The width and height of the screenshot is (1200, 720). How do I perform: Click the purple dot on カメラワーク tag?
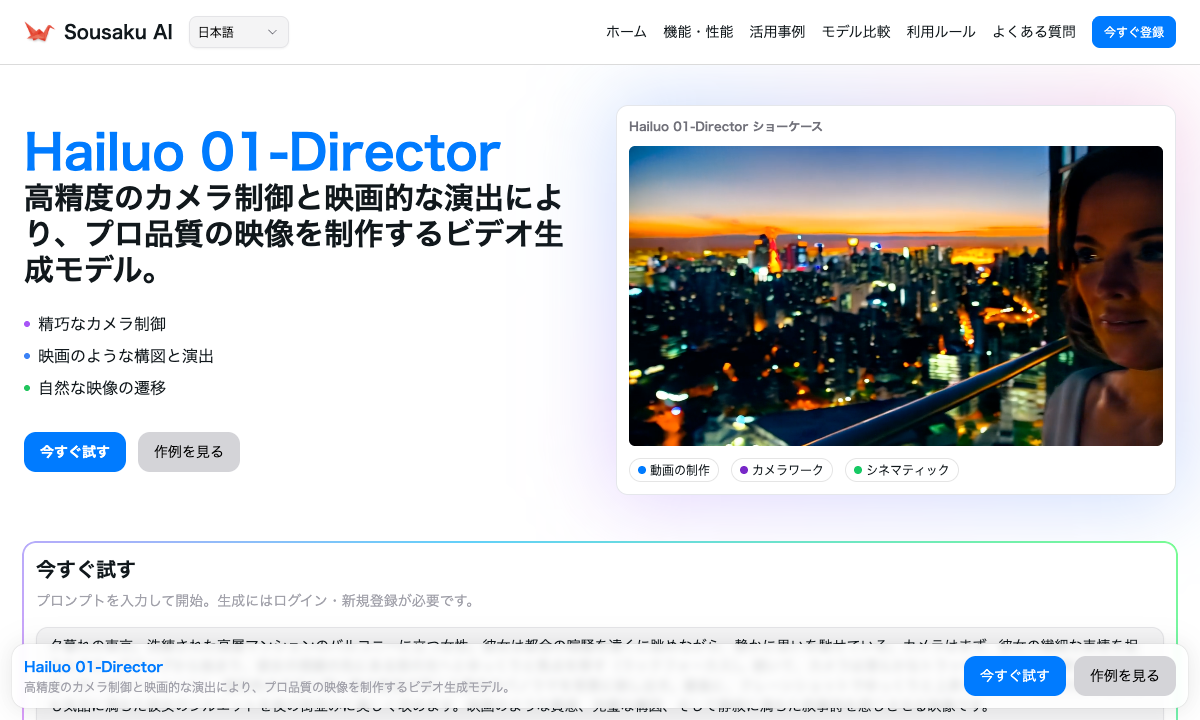click(744, 470)
